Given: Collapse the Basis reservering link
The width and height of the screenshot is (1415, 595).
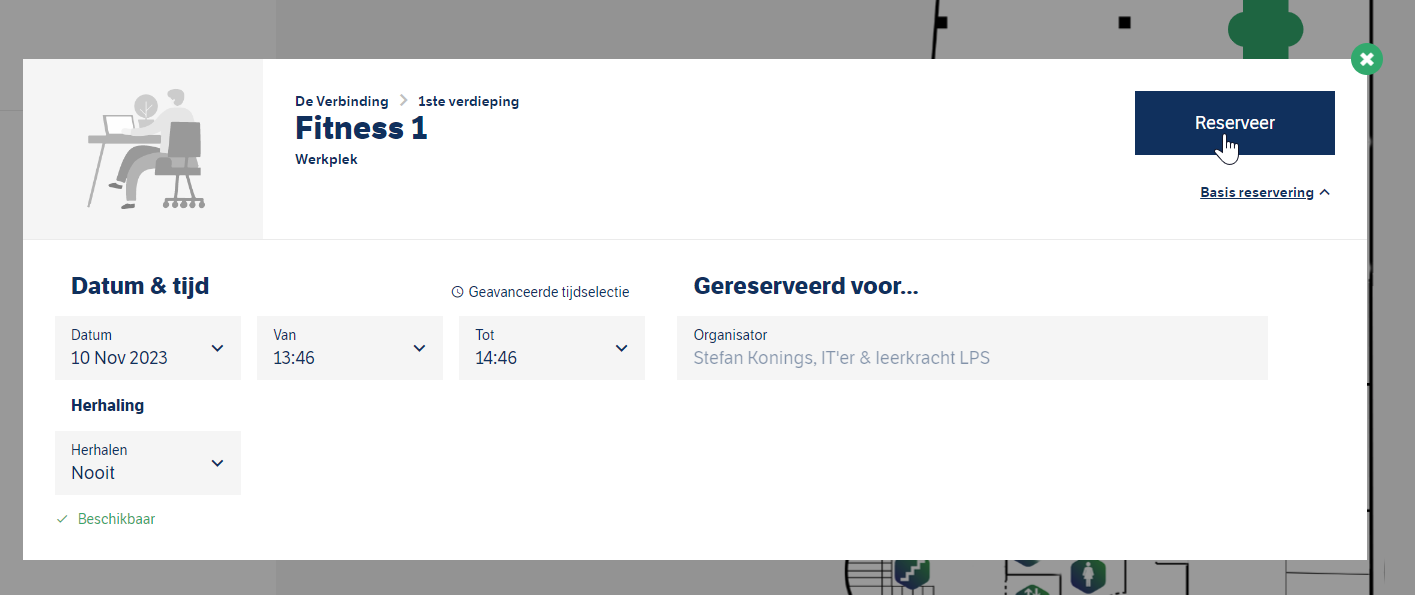Looking at the screenshot, I should point(1257,192).
